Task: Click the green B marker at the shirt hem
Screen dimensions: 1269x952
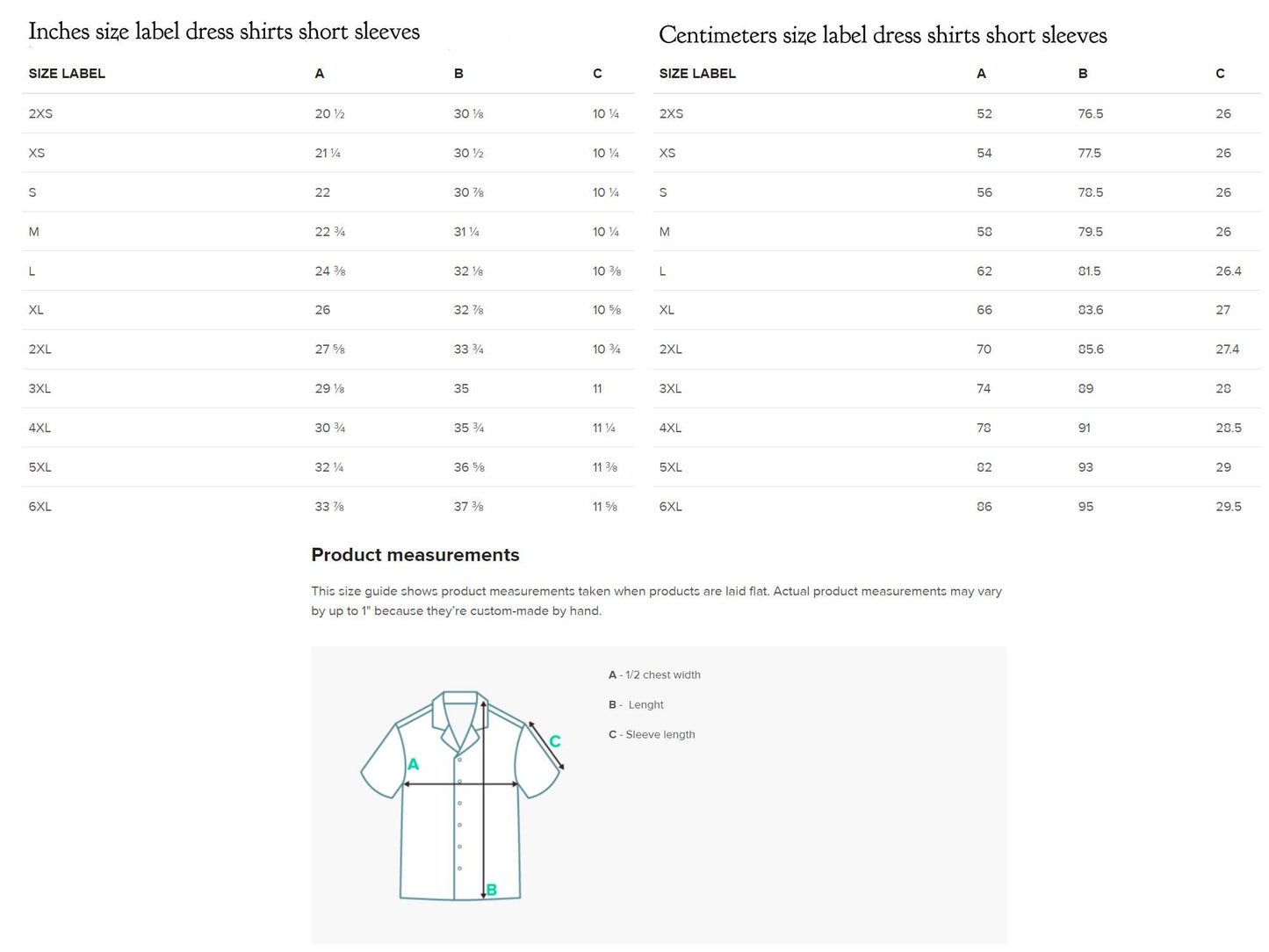Action: pos(492,890)
